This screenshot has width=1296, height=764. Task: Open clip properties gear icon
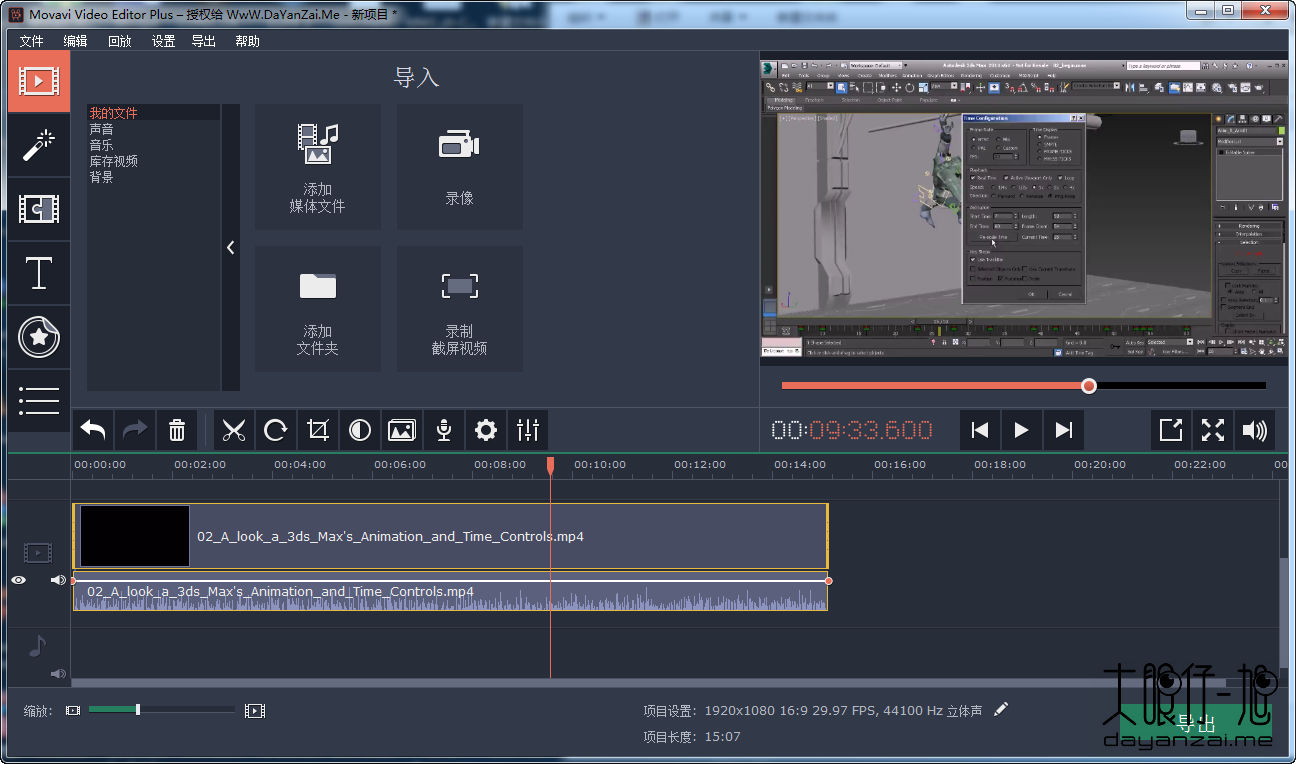tap(486, 430)
